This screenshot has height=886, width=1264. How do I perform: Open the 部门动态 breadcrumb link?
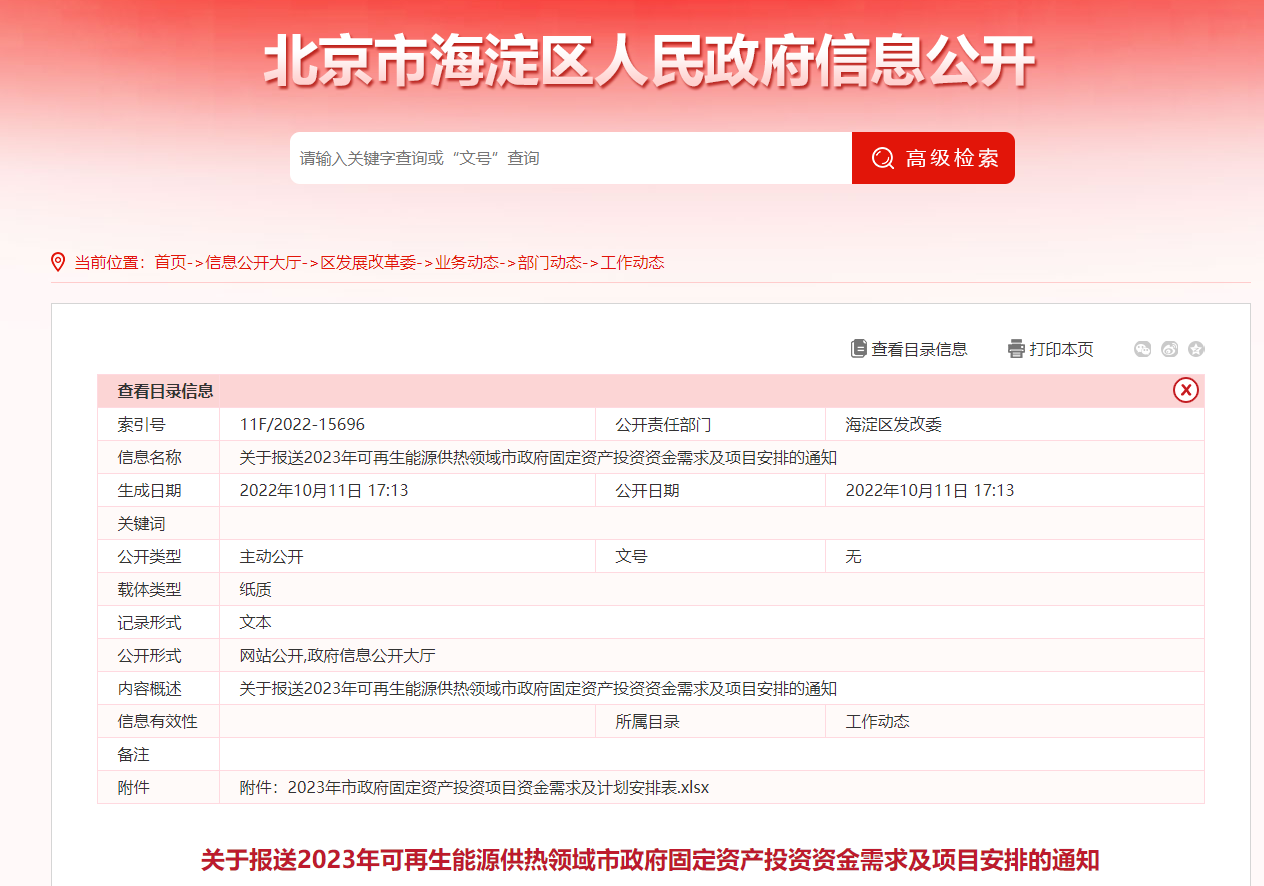pos(547,262)
